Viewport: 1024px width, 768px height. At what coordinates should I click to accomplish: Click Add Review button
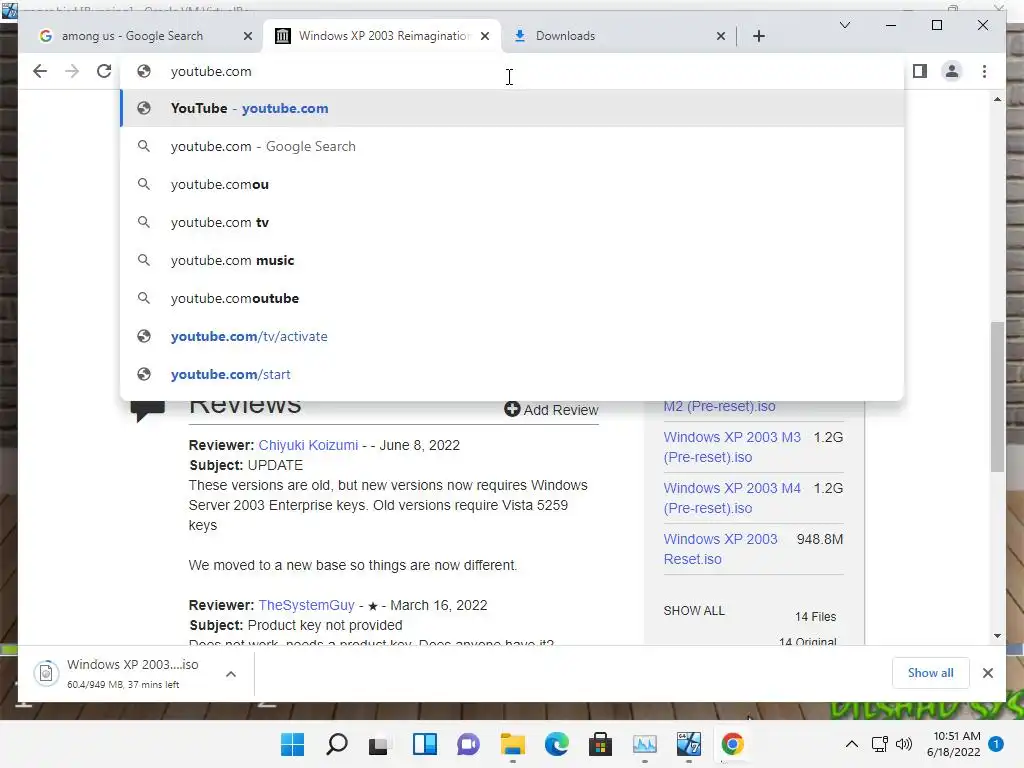(551, 409)
